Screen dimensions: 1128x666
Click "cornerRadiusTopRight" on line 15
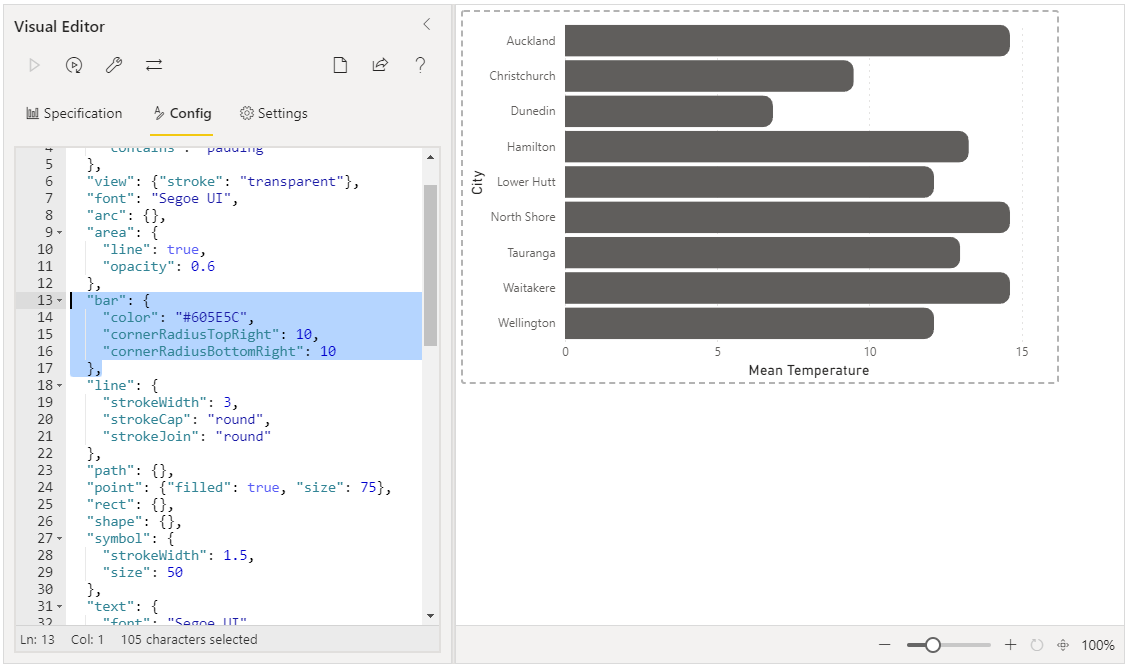[x=191, y=334]
